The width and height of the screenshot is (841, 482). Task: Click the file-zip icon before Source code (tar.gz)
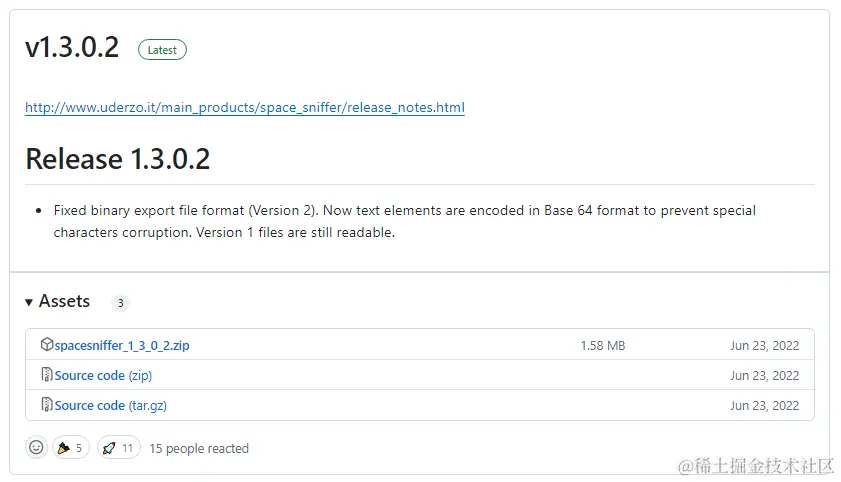coord(47,405)
